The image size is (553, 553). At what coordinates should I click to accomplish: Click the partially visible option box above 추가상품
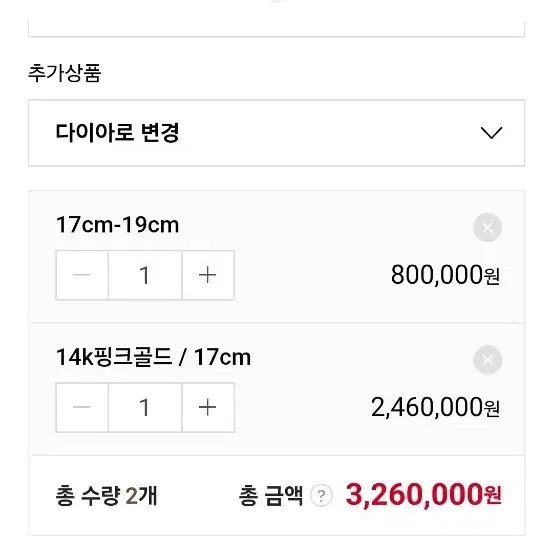(x=276, y=28)
